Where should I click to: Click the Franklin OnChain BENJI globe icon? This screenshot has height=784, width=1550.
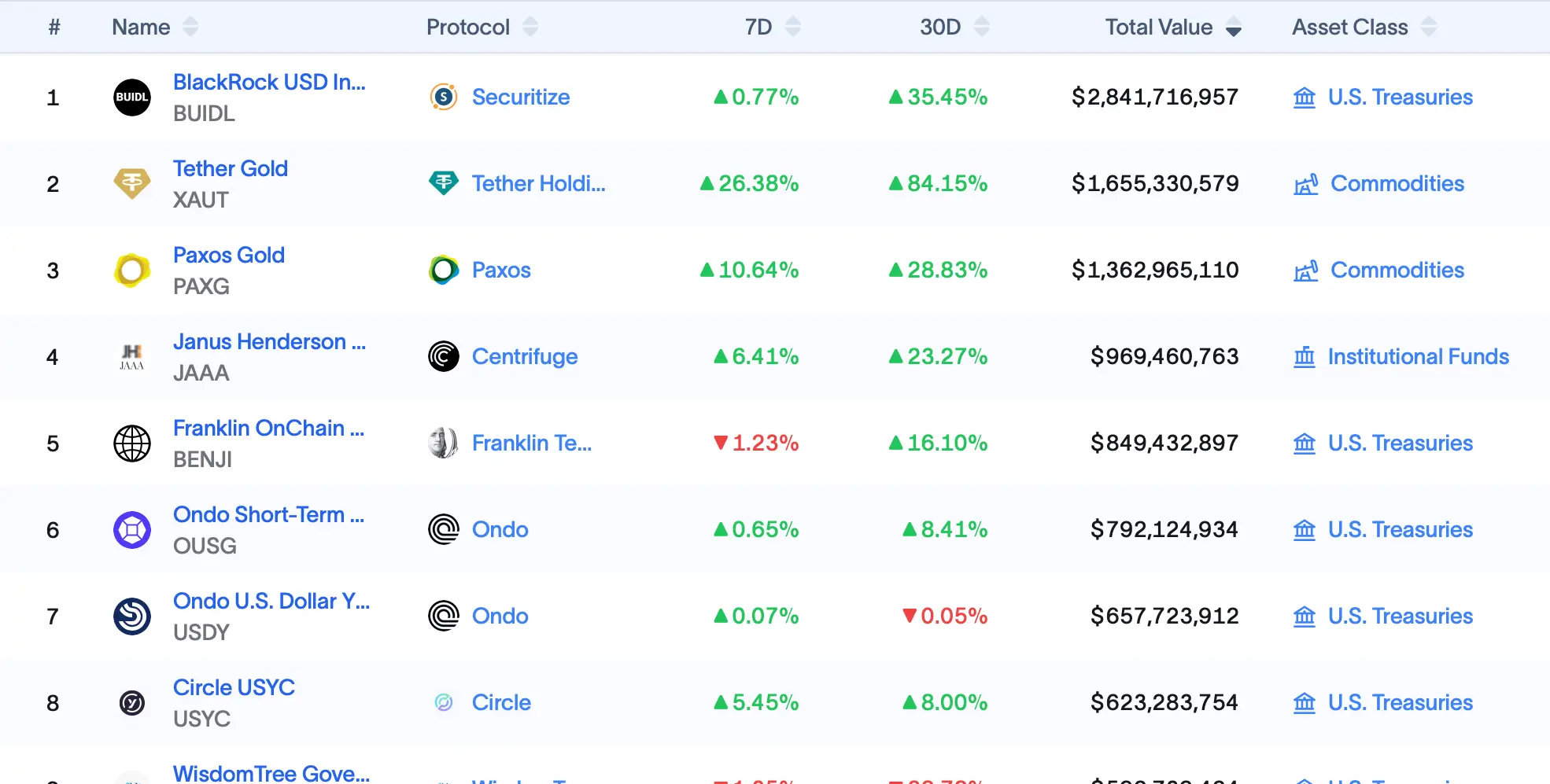(x=132, y=444)
